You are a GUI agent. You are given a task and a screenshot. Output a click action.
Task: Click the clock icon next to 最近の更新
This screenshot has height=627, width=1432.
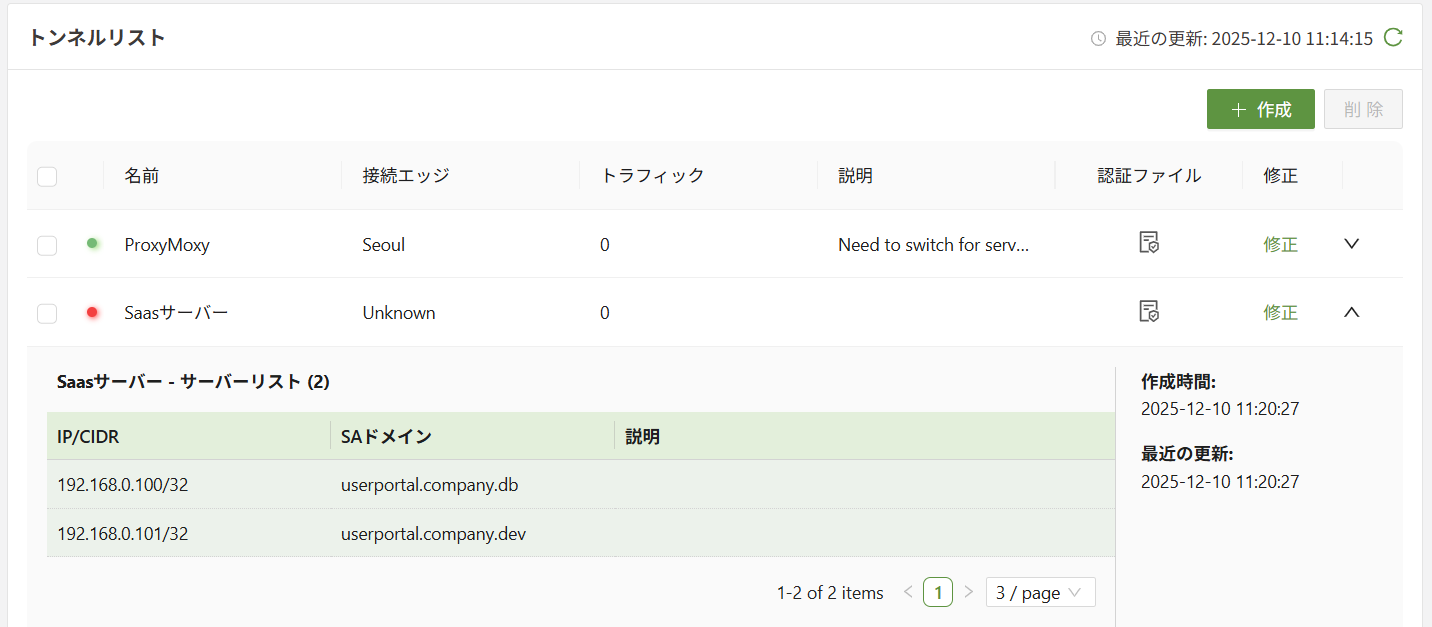pos(1098,39)
